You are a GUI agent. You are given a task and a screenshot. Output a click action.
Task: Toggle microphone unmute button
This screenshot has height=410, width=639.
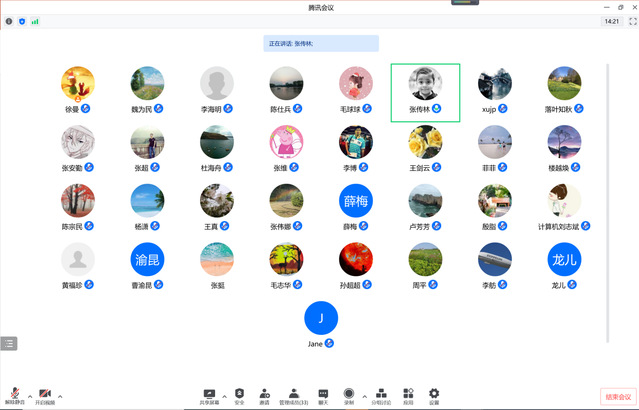tap(14, 395)
